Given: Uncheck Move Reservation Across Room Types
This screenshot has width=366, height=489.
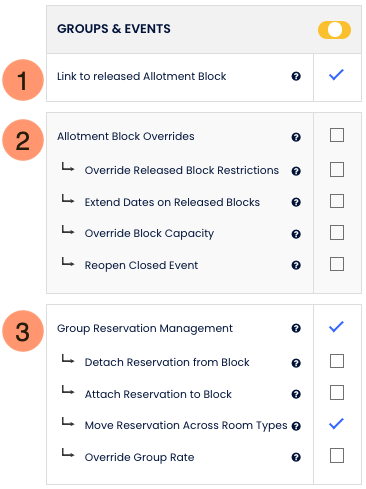Looking at the screenshot, I should [336, 424].
